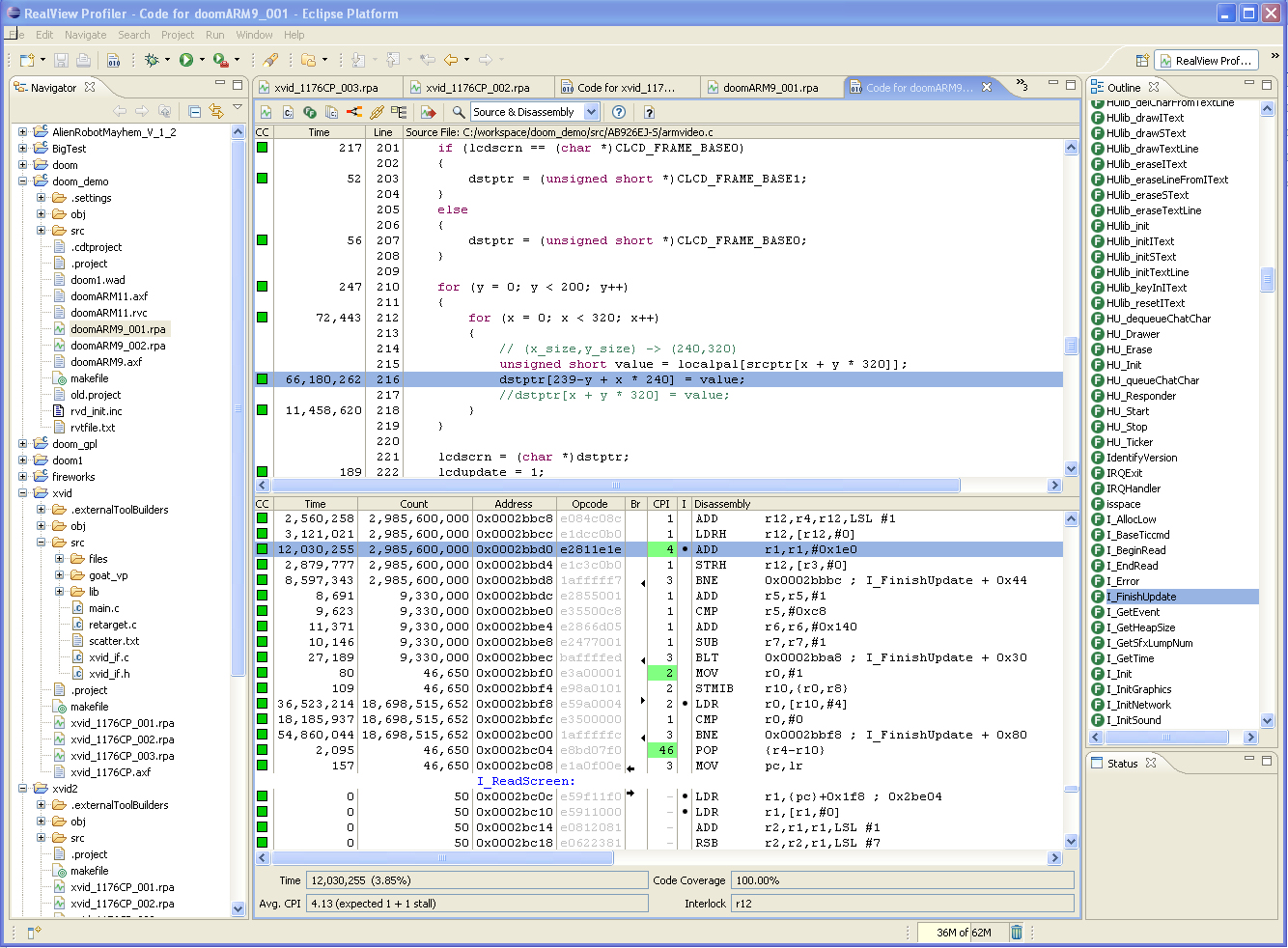Click the External Tools run icon
This screenshot has width=1288, height=948.
point(221,60)
